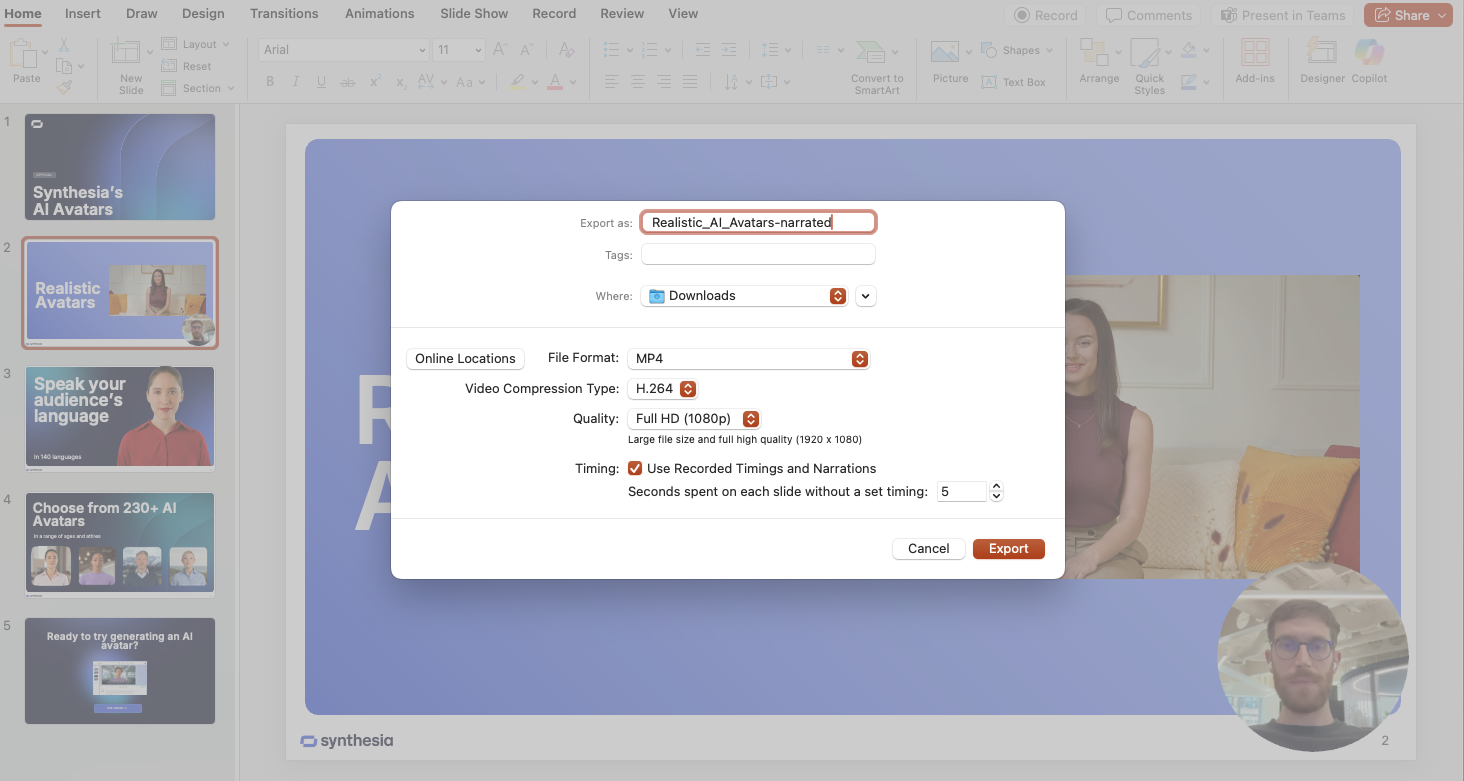The image size is (1464, 781).
Task: Toggle Strikethrough formatting
Action: [x=348, y=82]
